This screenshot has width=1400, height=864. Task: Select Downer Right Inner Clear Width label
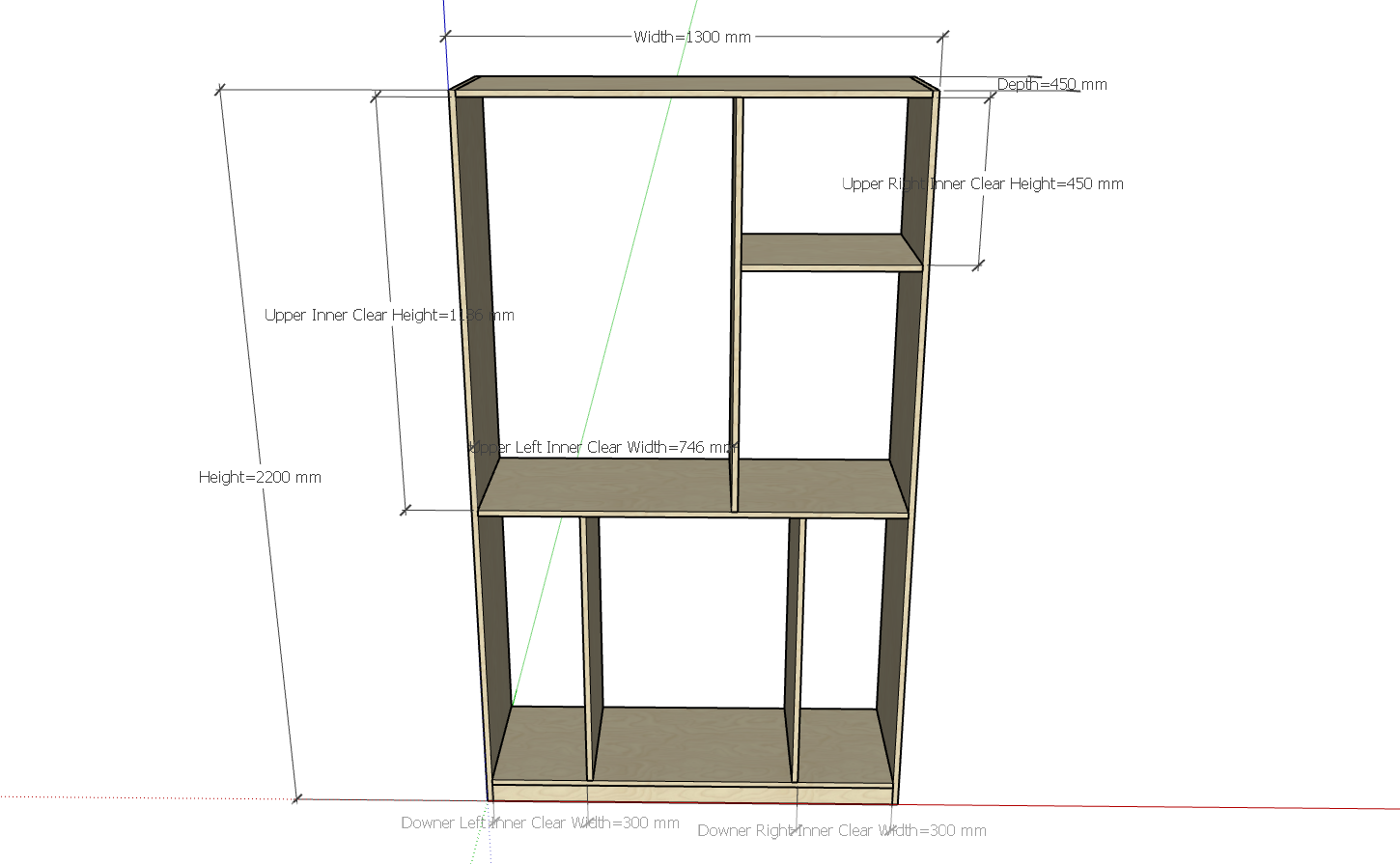tap(841, 830)
